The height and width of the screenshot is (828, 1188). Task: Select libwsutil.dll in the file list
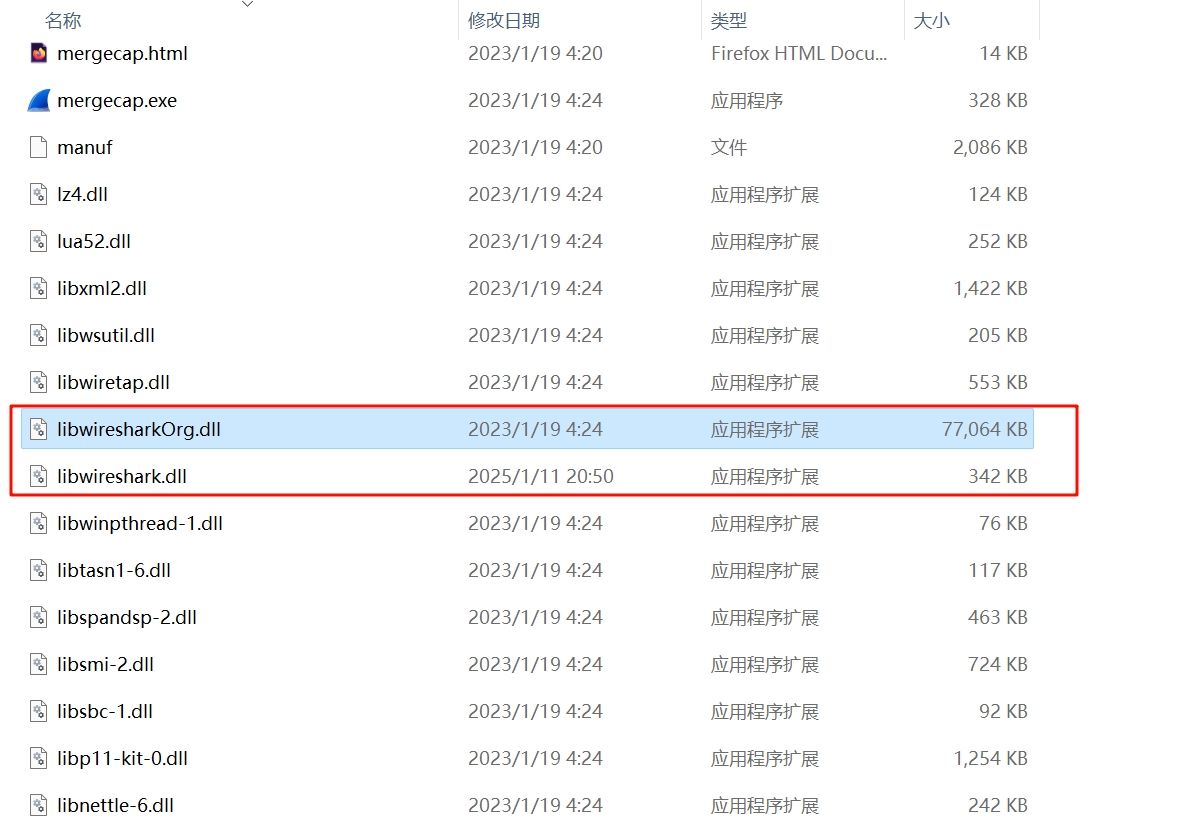(x=106, y=335)
